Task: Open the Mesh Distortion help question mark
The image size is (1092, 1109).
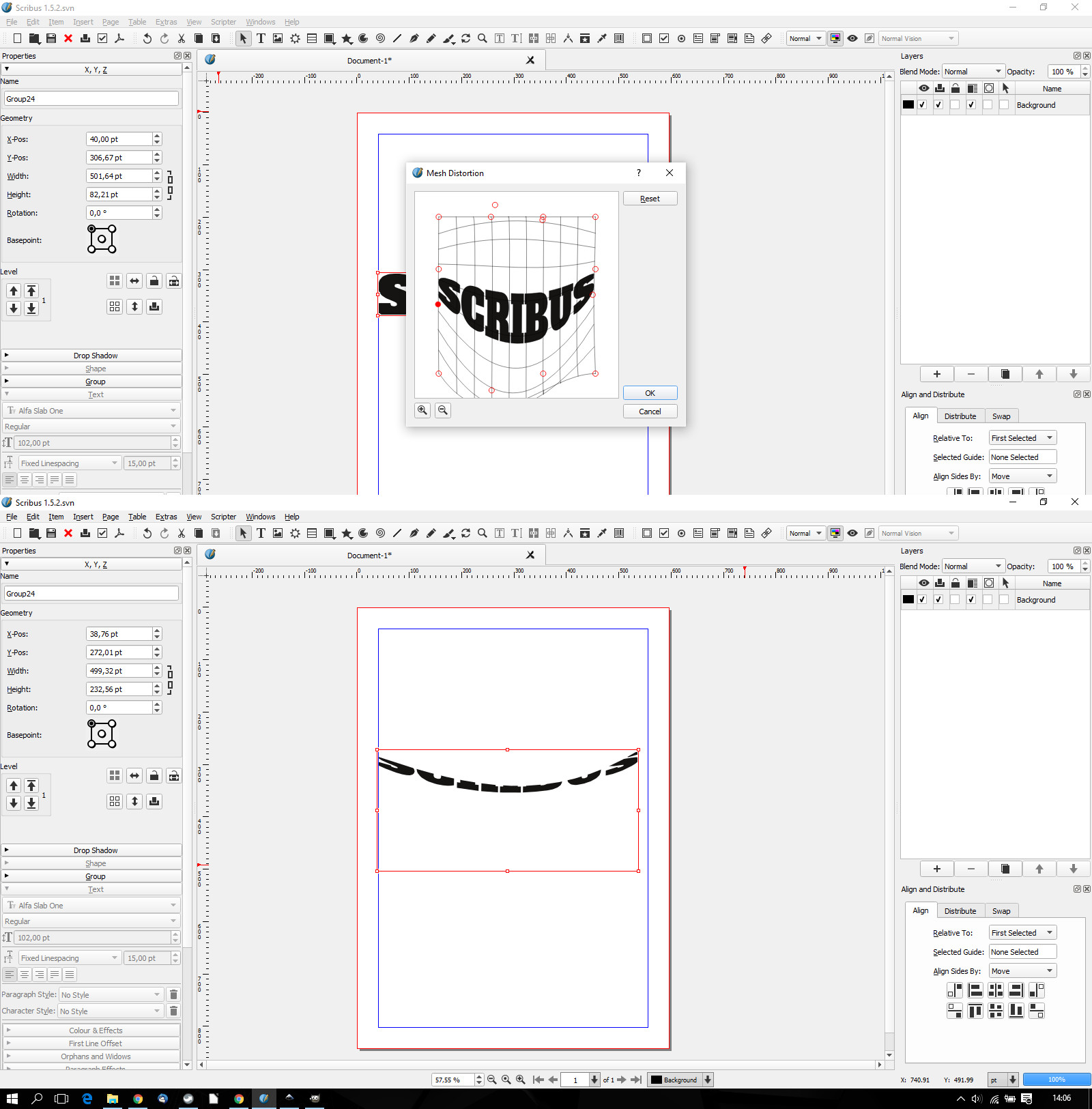Action: tap(639, 173)
